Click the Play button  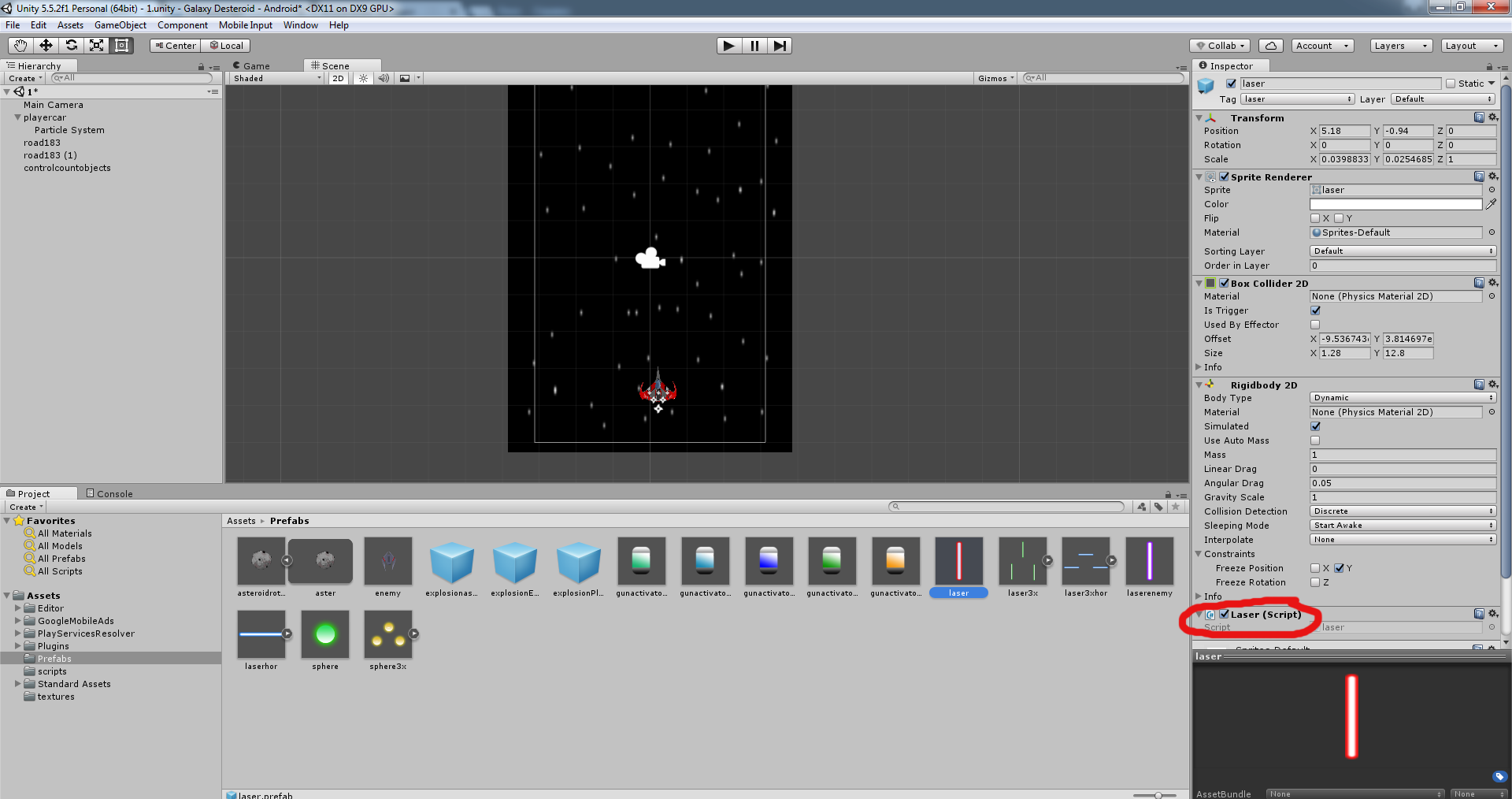[x=729, y=46]
